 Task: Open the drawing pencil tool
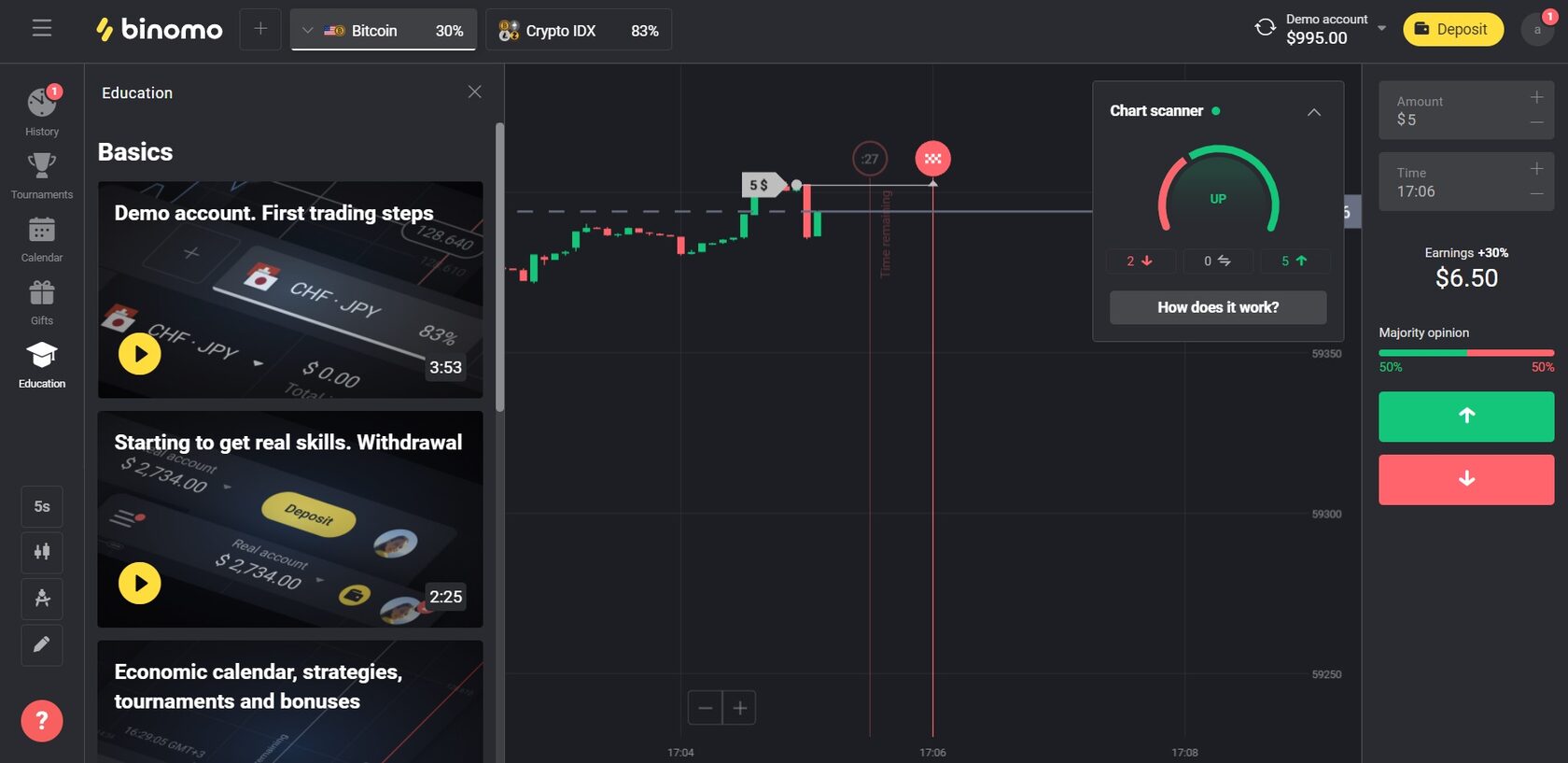(41, 644)
